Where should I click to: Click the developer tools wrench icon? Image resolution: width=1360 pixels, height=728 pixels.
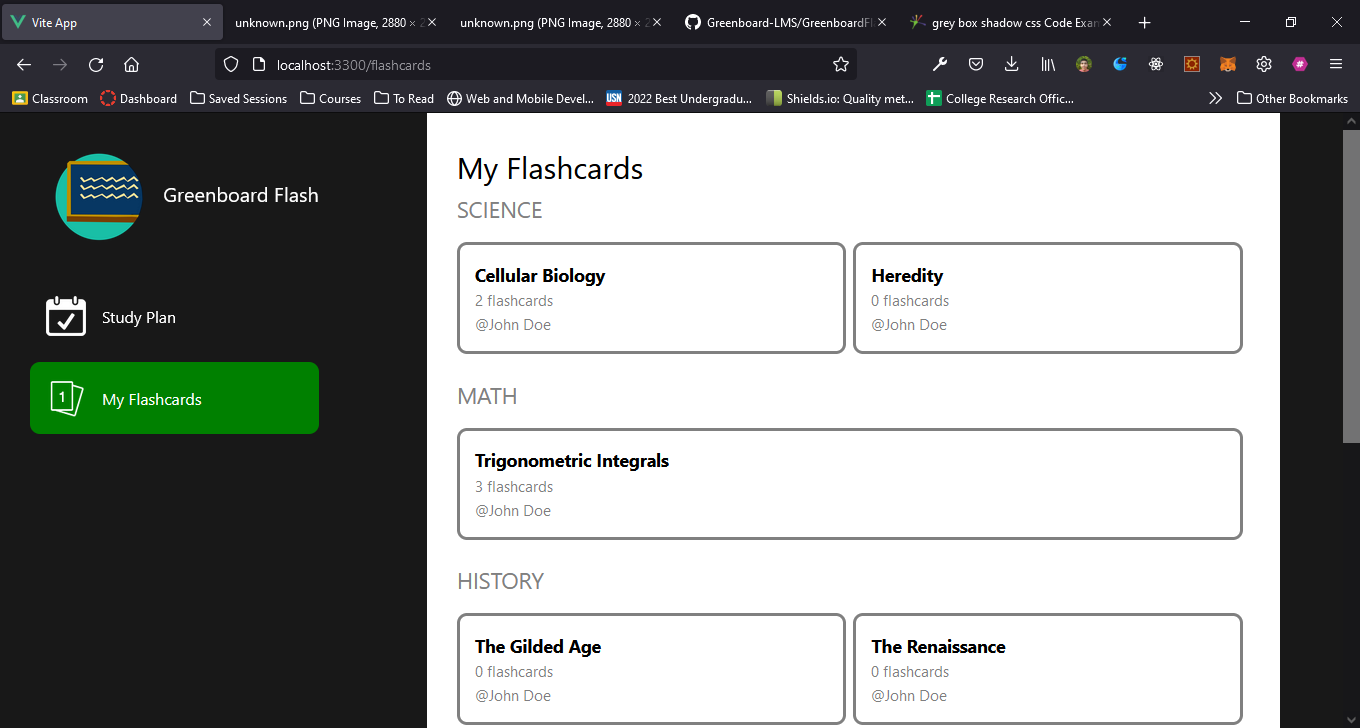pyautogui.click(x=940, y=64)
